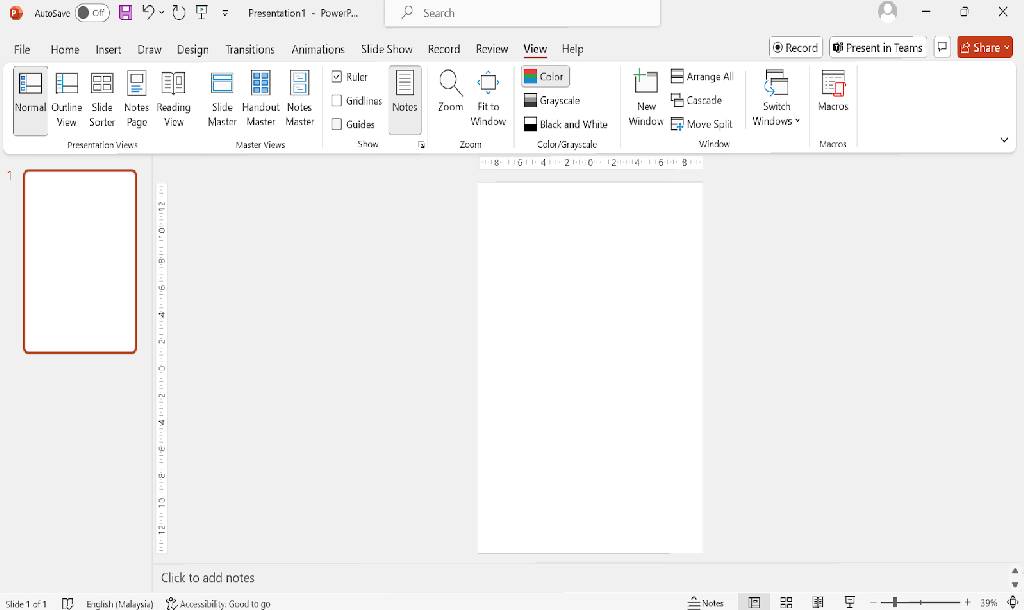Fit slide to current window icon

1013,602
